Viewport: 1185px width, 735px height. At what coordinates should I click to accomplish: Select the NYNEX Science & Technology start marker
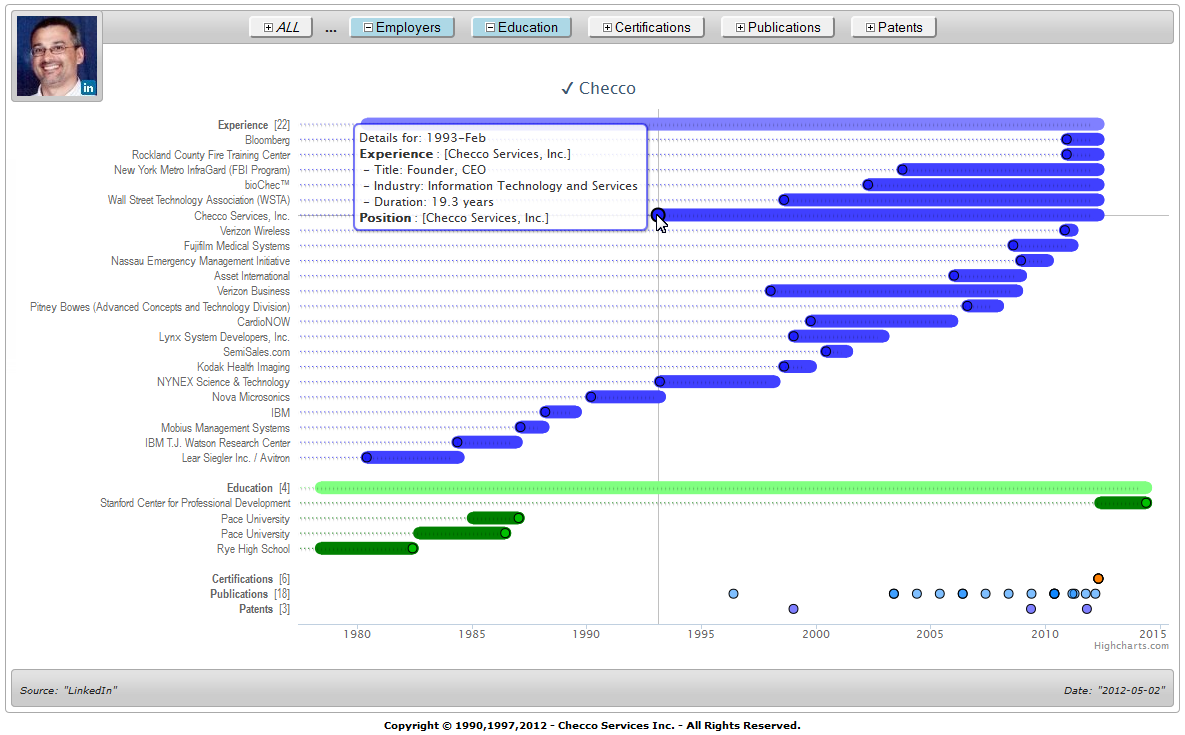tap(660, 381)
